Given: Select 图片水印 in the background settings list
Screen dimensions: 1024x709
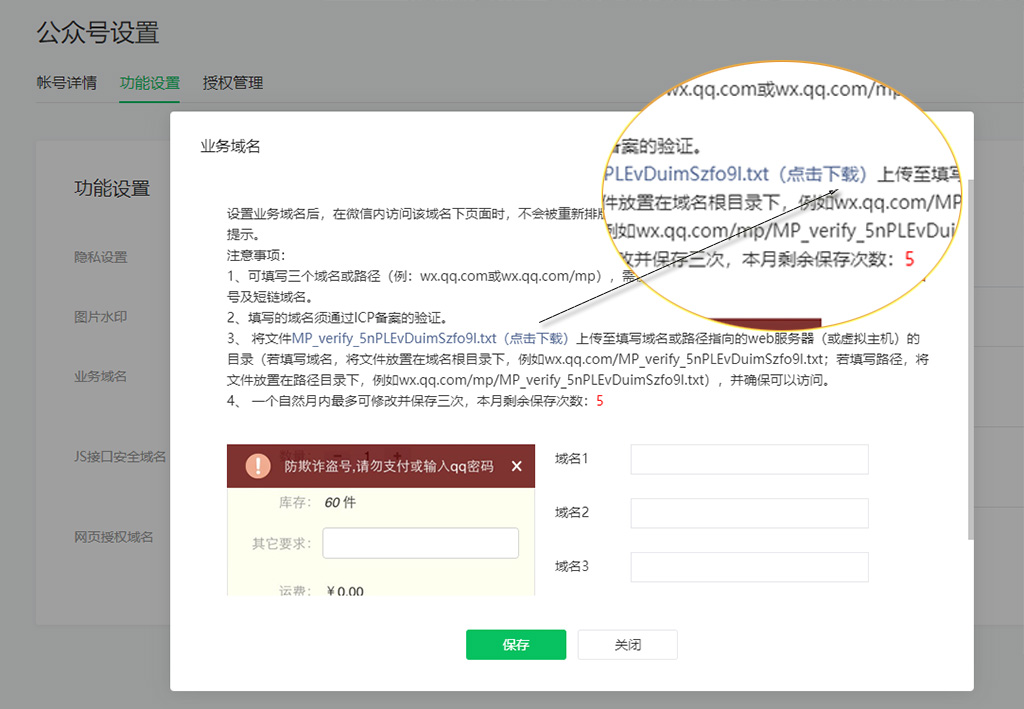Looking at the screenshot, I should (x=101, y=317).
